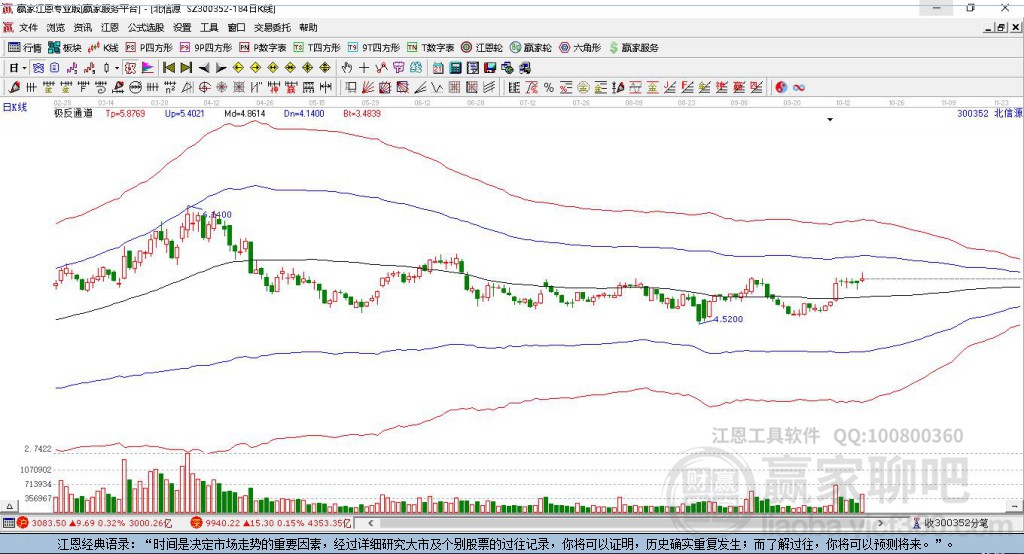Click the 极反通道 indicator label
The width and height of the screenshot is (1024, 554).
pos(73,113)
